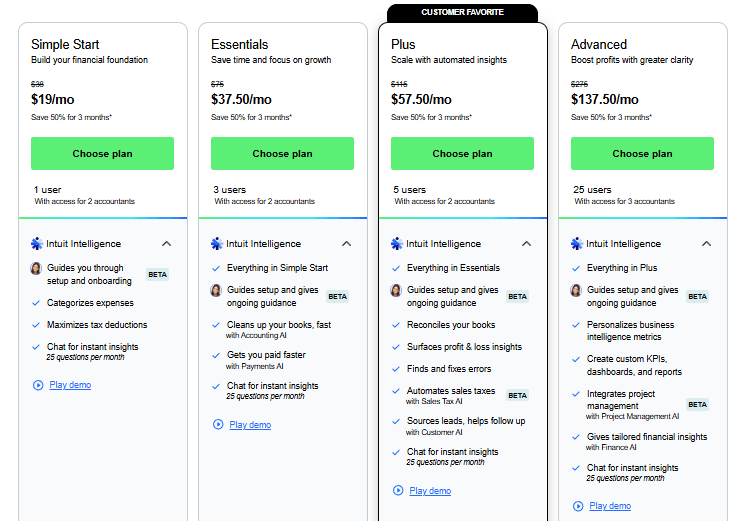Image resolution: width=744 pixels, height=521 pixels.
Task: Click the $57.50/mo price
Action: tap(421, 99)
